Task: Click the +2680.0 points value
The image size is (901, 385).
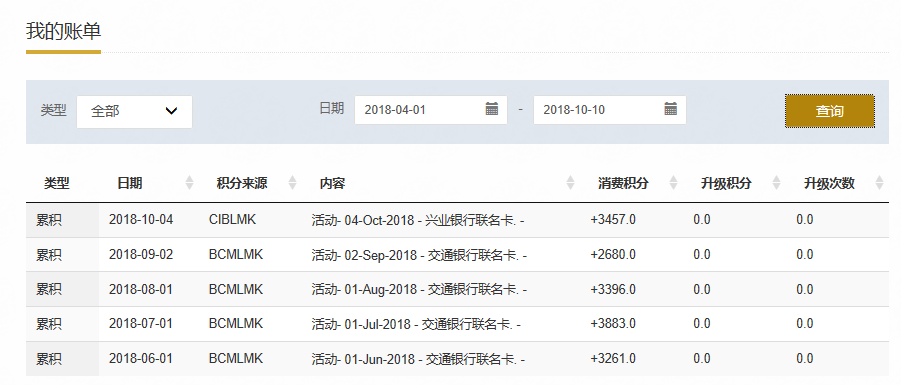Action: tap(613, 255)
